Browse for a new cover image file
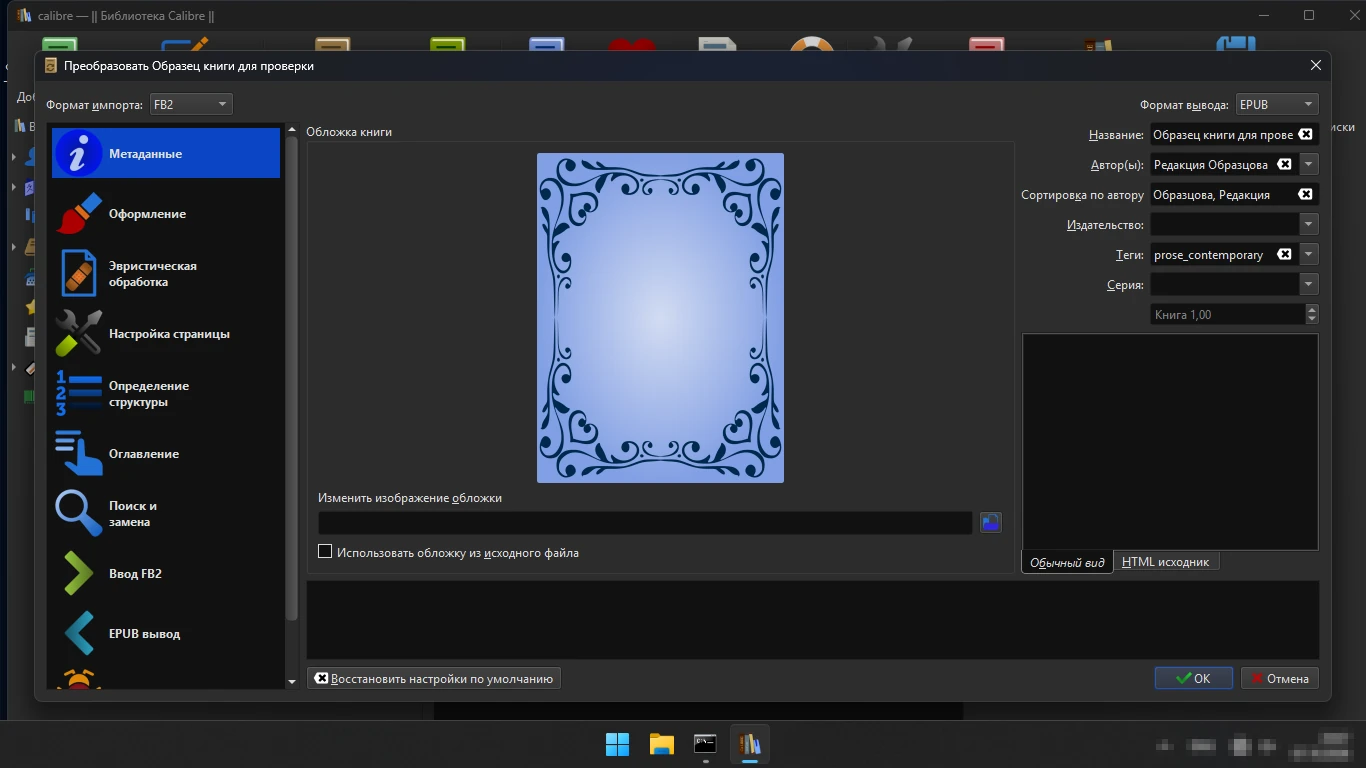Viewport: 1366px width, 768px height. (x=991, y=522)
